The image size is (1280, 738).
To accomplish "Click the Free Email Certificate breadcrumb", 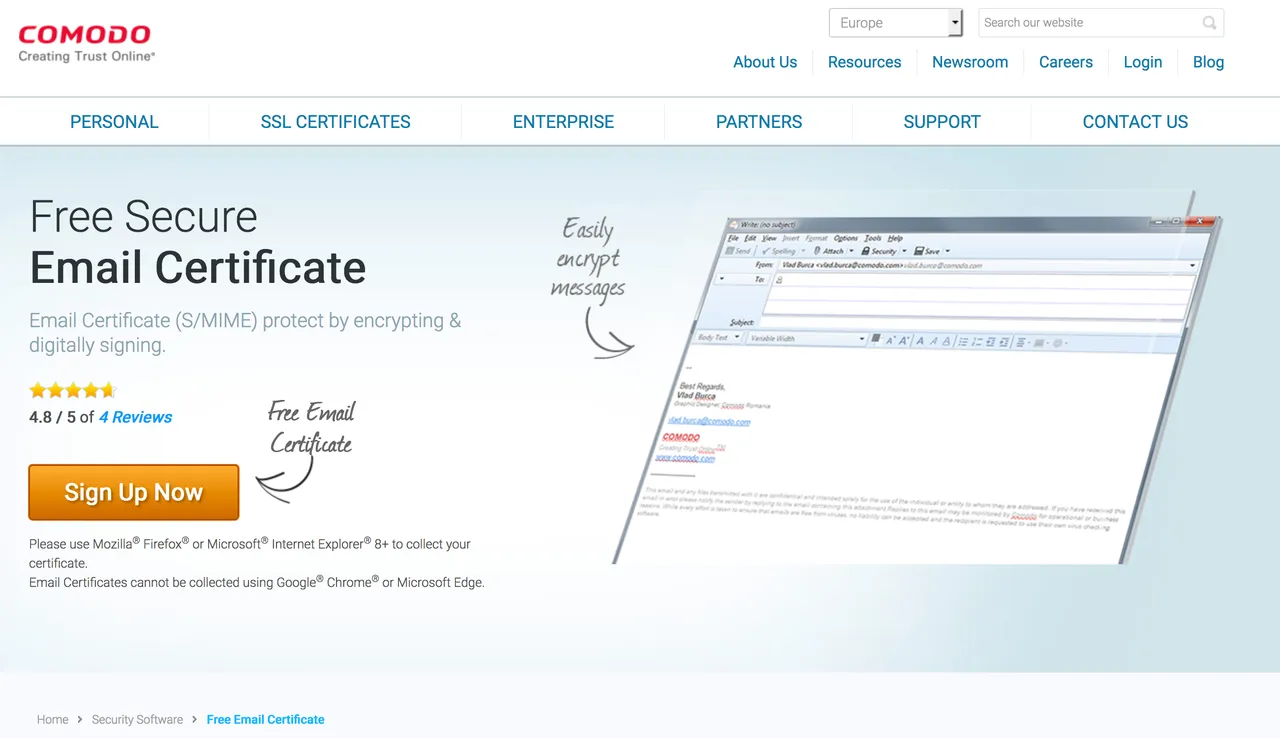I will coord(265,719).
